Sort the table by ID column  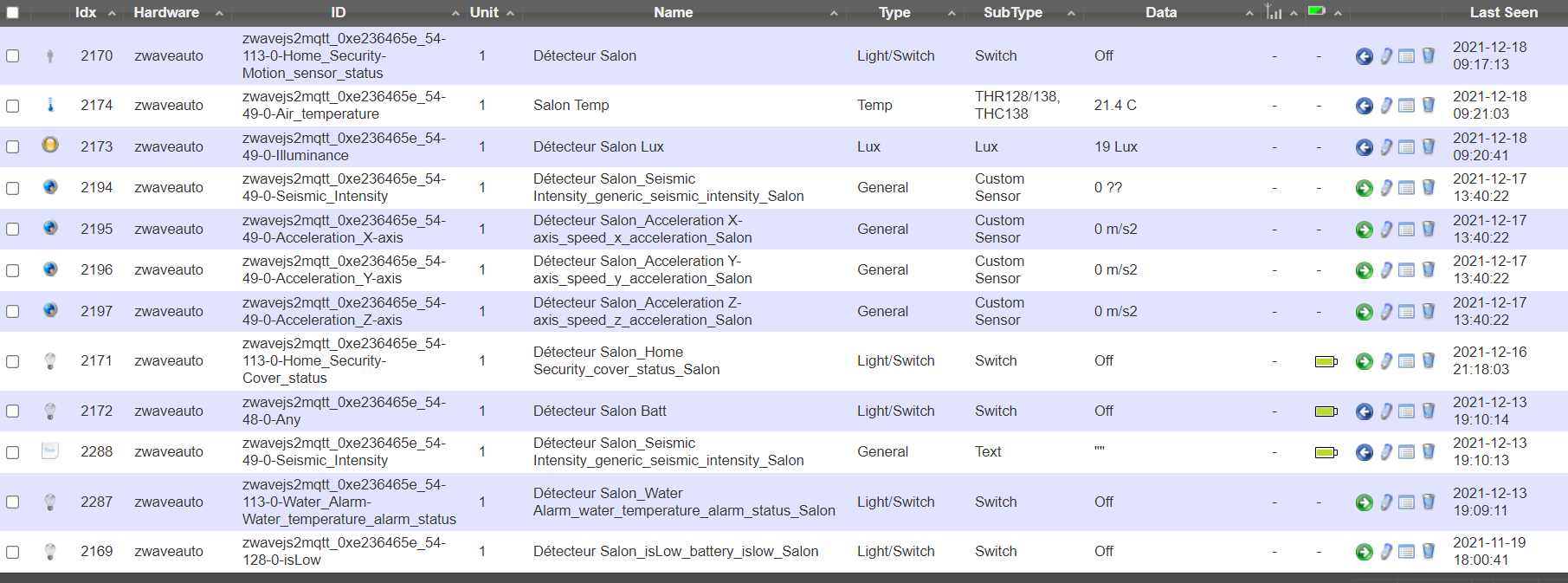(339, 12)
